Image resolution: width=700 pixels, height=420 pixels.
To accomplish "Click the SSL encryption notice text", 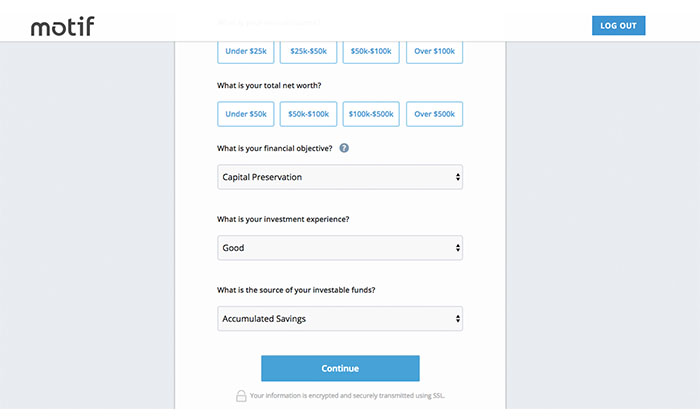I will (x=347, y=395).
